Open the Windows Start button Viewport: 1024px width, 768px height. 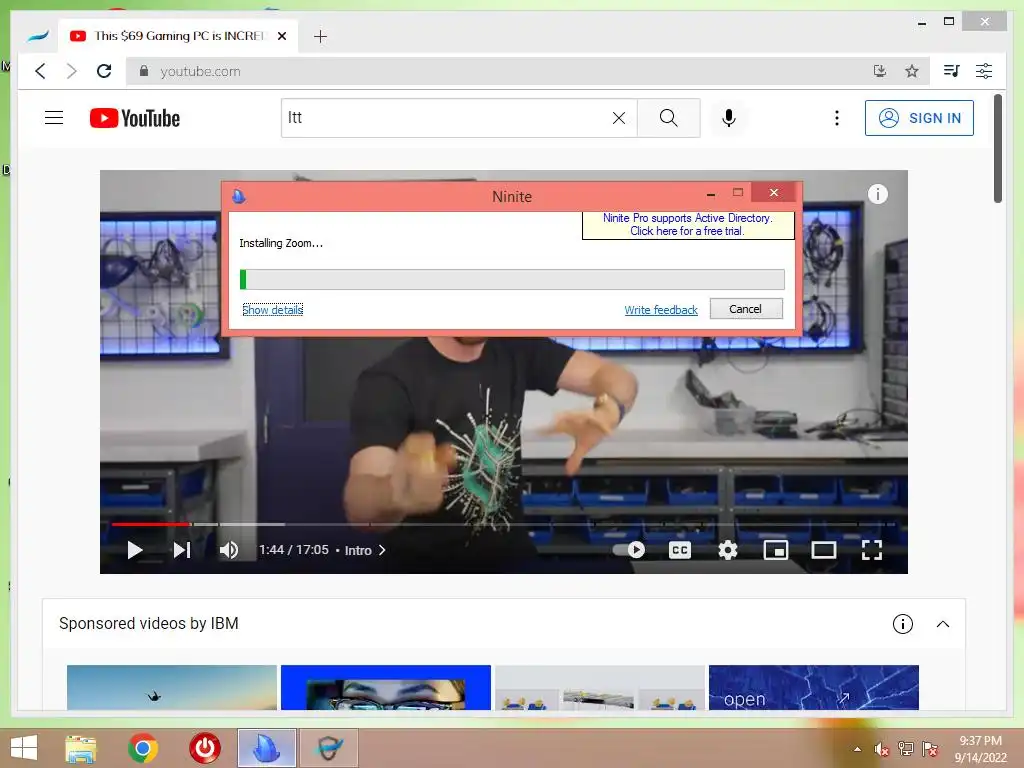pos(25,748)
